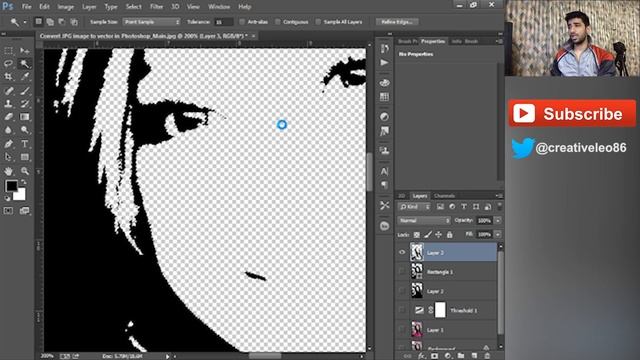Enable Sample All Layers checkbox

pyautogui.click(x=318, y=22)
